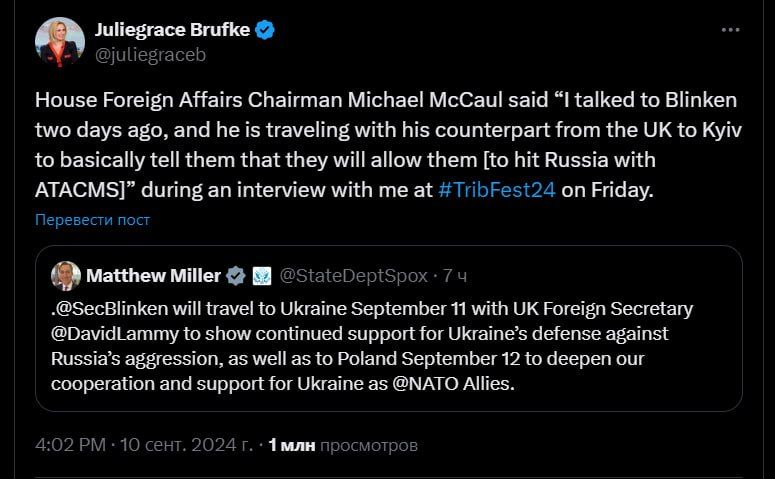
Task: Click "Перевести пост" to translate the post
Action: pos(92,219)
